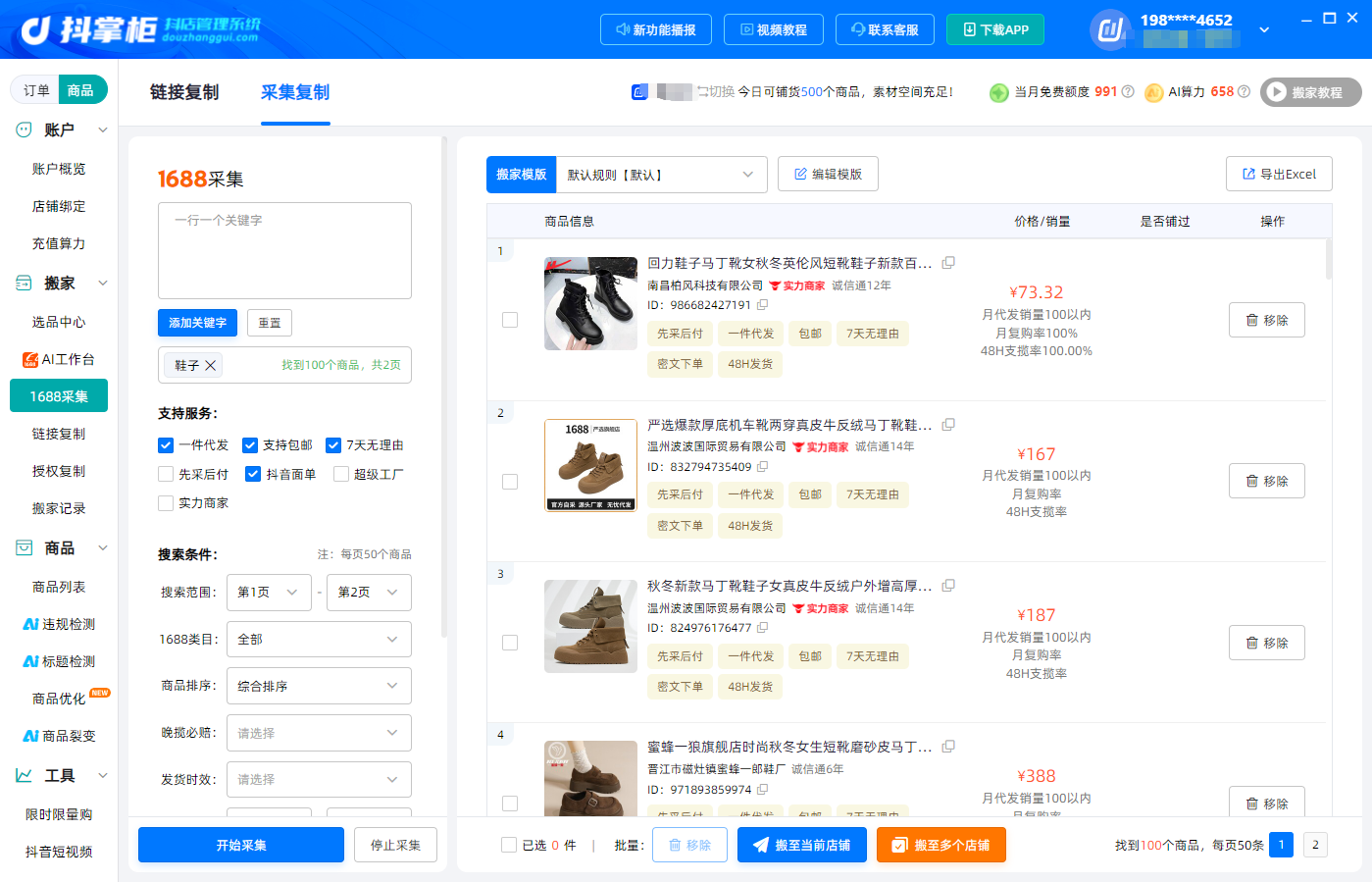The height and width of the screenshot is (882, 1372).
Task: Open AI 商品裂变 in sidebar
Action: coord(59,736)
